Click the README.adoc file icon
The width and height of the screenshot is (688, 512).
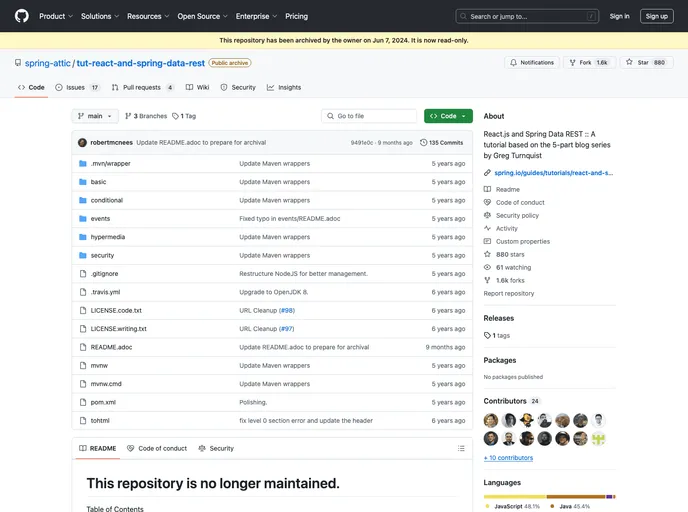(x=83, y=347)
